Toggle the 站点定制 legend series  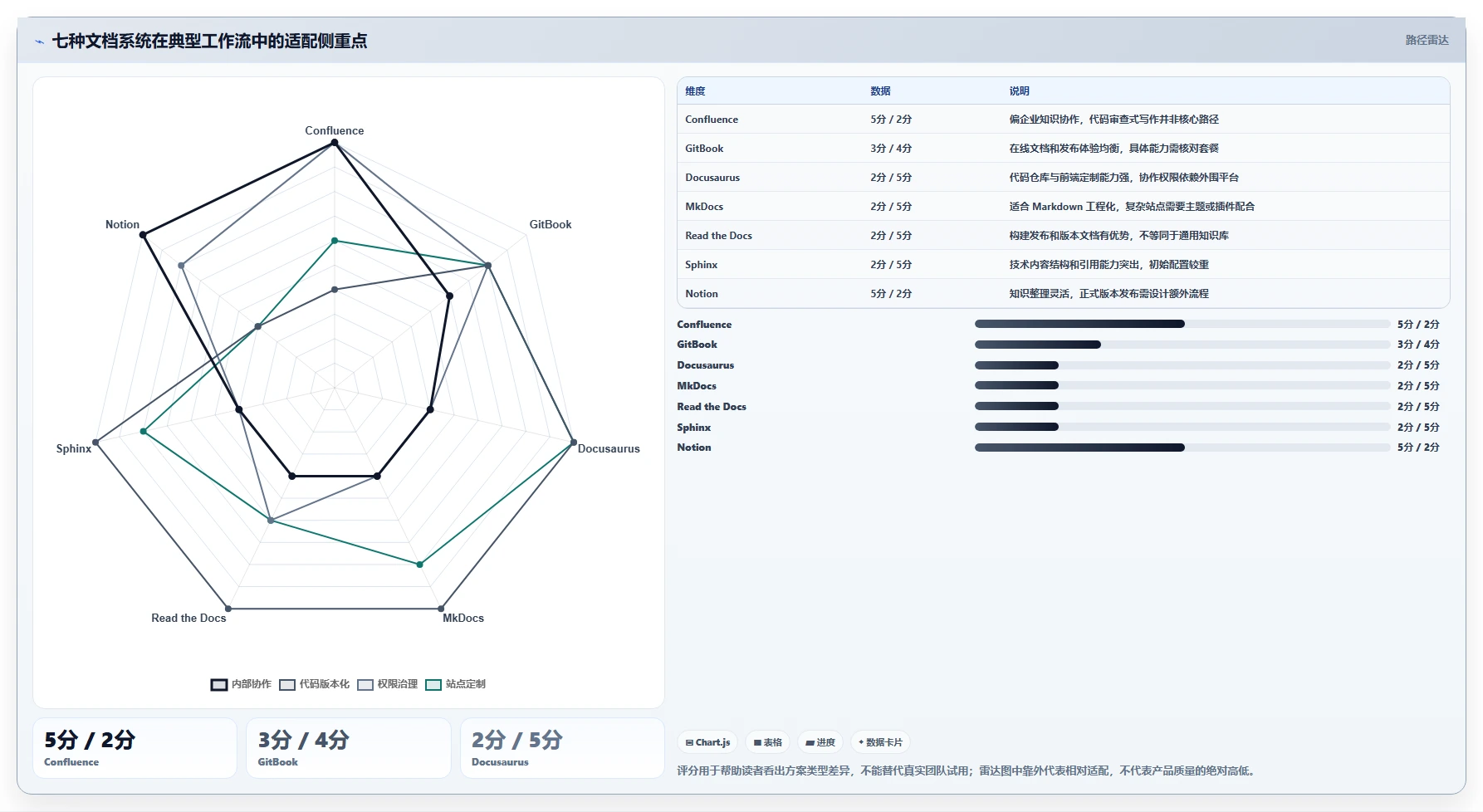pos(456,684)
